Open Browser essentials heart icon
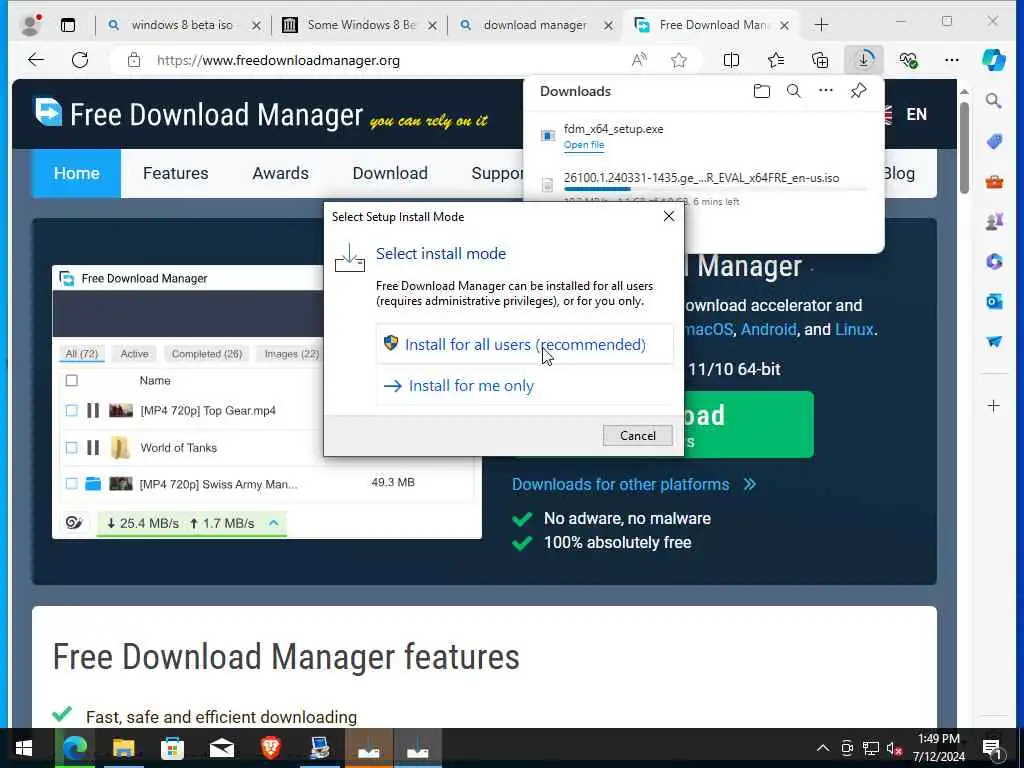The height and width of the screenshot is (768, 1024). pos(908,60)
